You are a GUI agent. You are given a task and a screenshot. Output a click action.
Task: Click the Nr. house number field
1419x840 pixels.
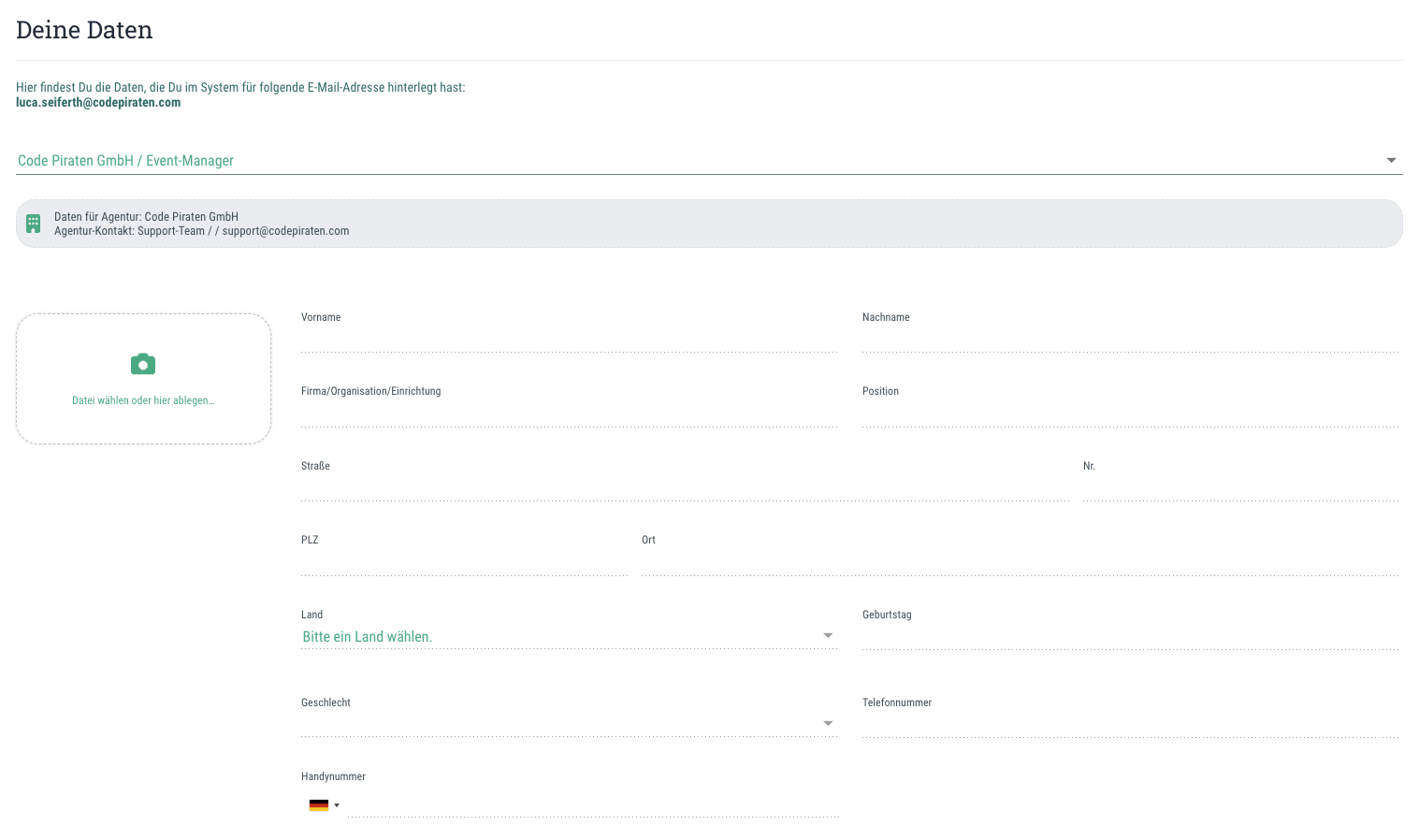1240,488
